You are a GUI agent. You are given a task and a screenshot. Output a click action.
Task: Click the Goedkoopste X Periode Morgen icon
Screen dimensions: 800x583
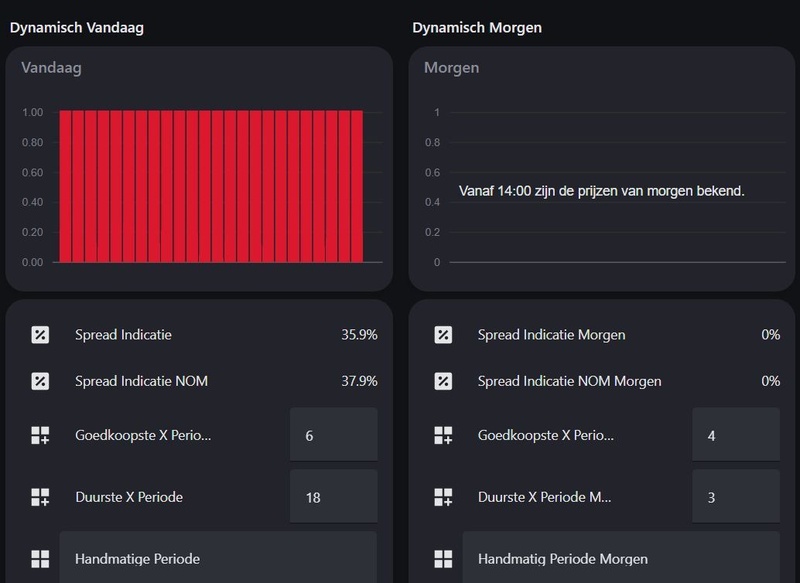point(443,435)
